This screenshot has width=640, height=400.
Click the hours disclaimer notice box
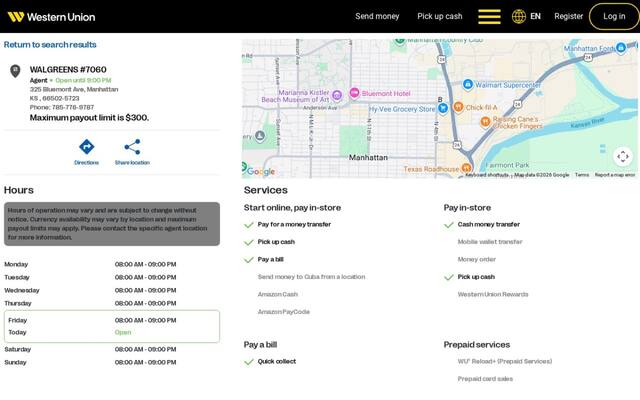112,224
